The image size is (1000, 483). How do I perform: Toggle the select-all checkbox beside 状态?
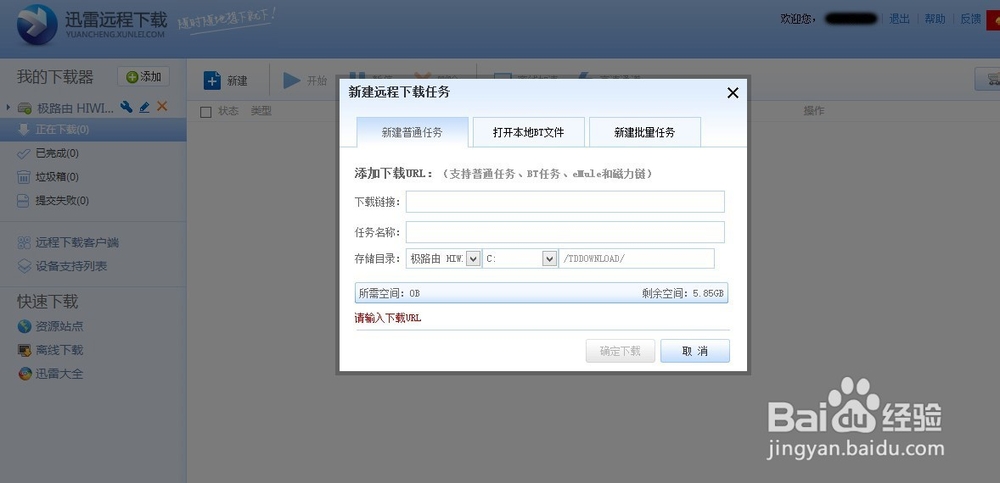(x=205, y=112)
